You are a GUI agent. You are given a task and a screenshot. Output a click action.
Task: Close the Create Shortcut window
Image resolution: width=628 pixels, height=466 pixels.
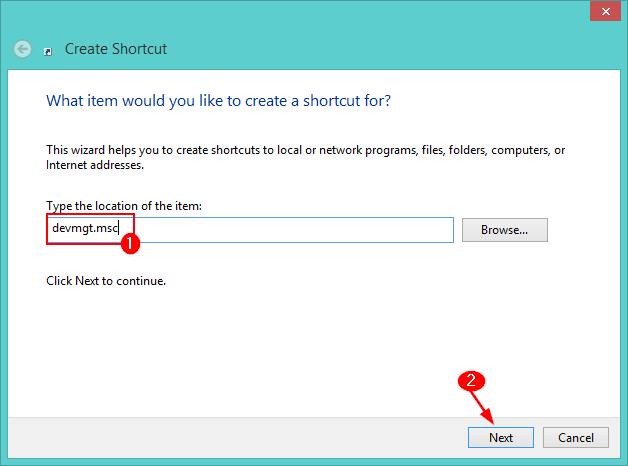coord(605,11)
